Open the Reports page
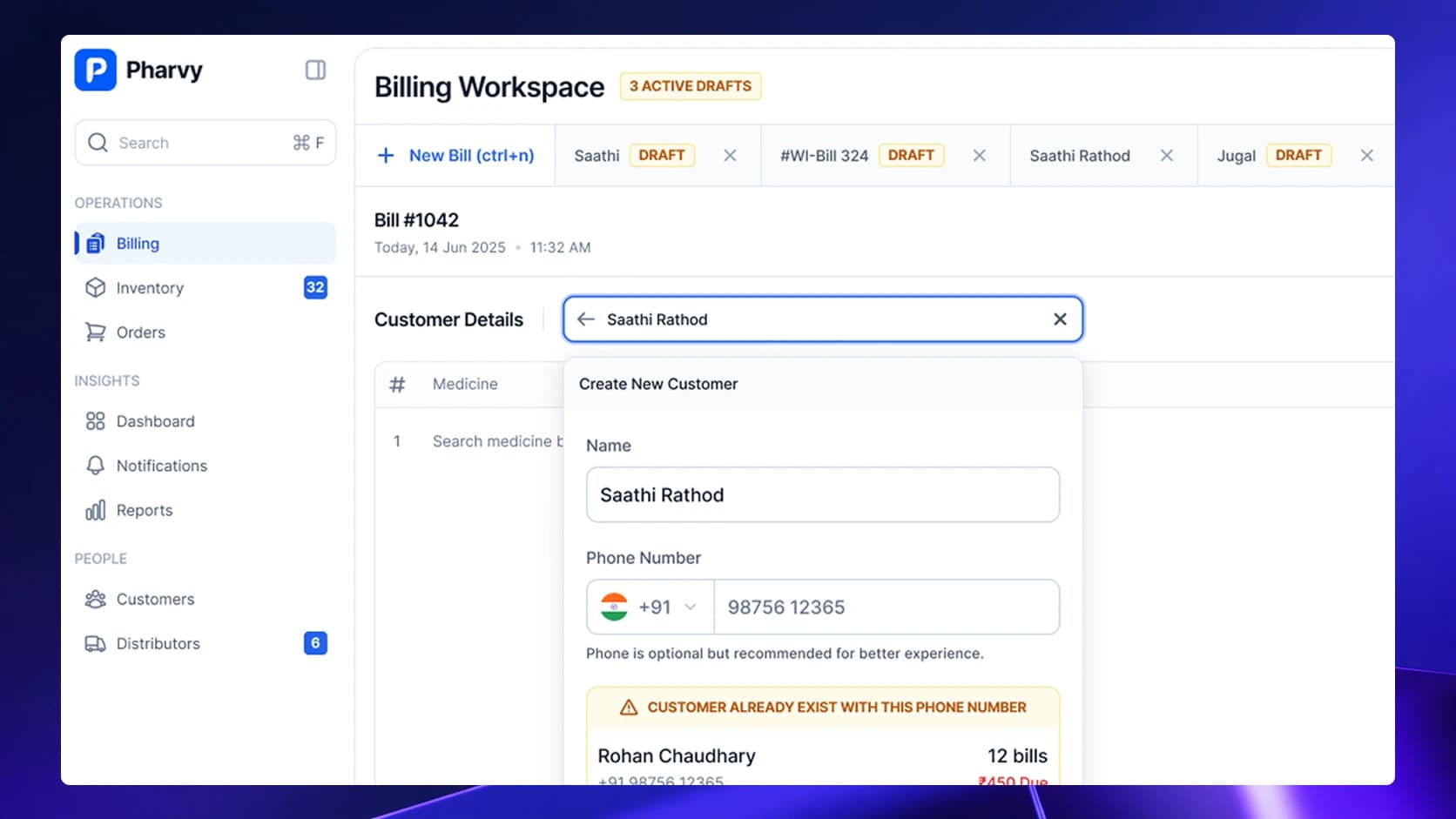 point(206,510)
